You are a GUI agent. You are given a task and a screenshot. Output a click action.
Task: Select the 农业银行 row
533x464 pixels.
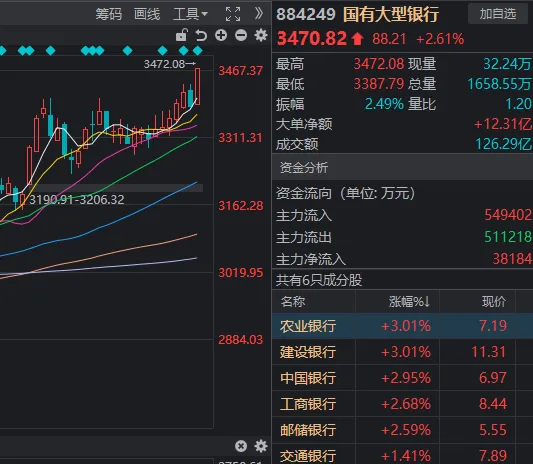[x=402, y=326]
